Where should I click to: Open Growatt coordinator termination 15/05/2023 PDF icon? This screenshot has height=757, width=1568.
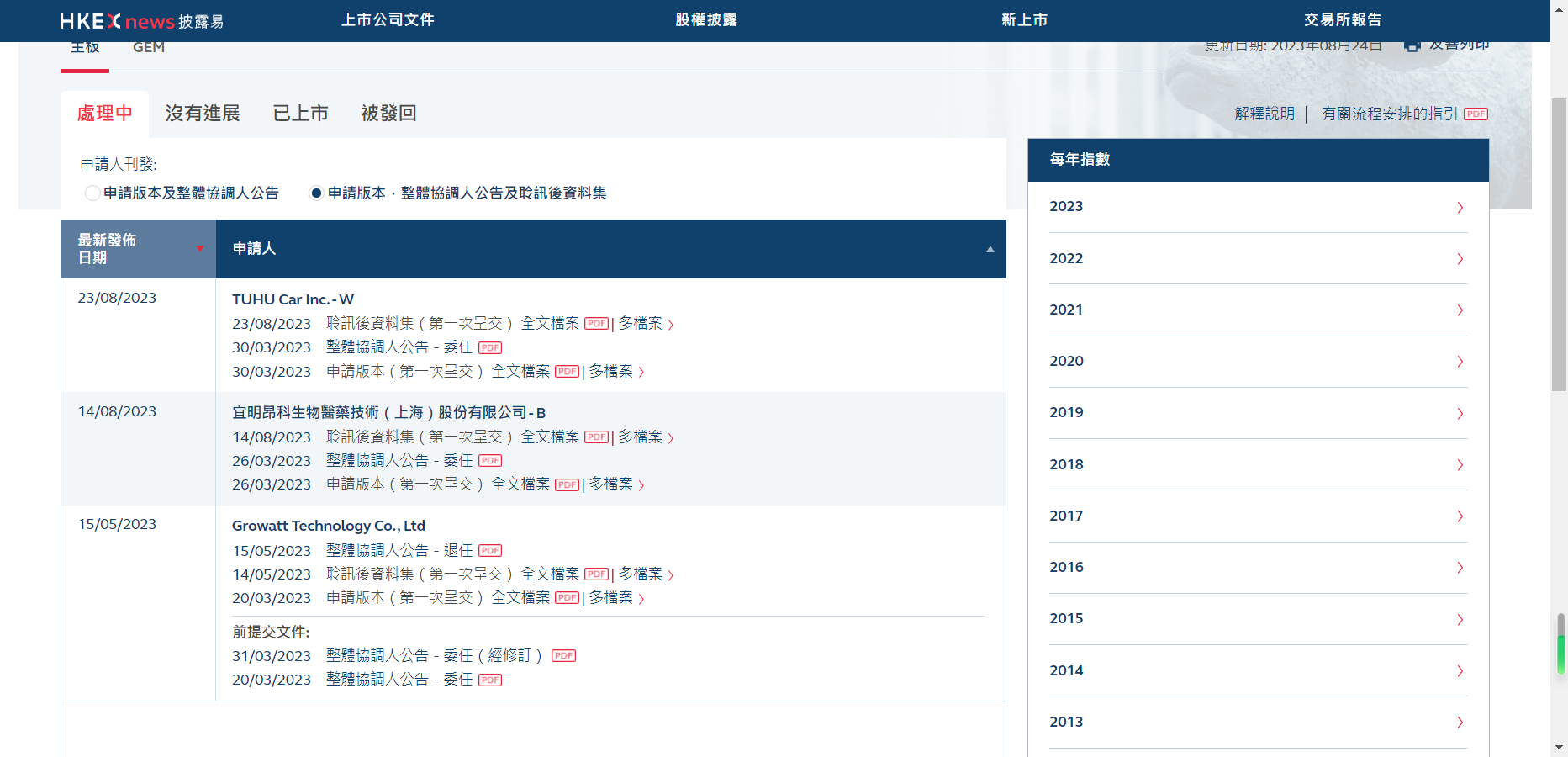[x=490, y=551]
